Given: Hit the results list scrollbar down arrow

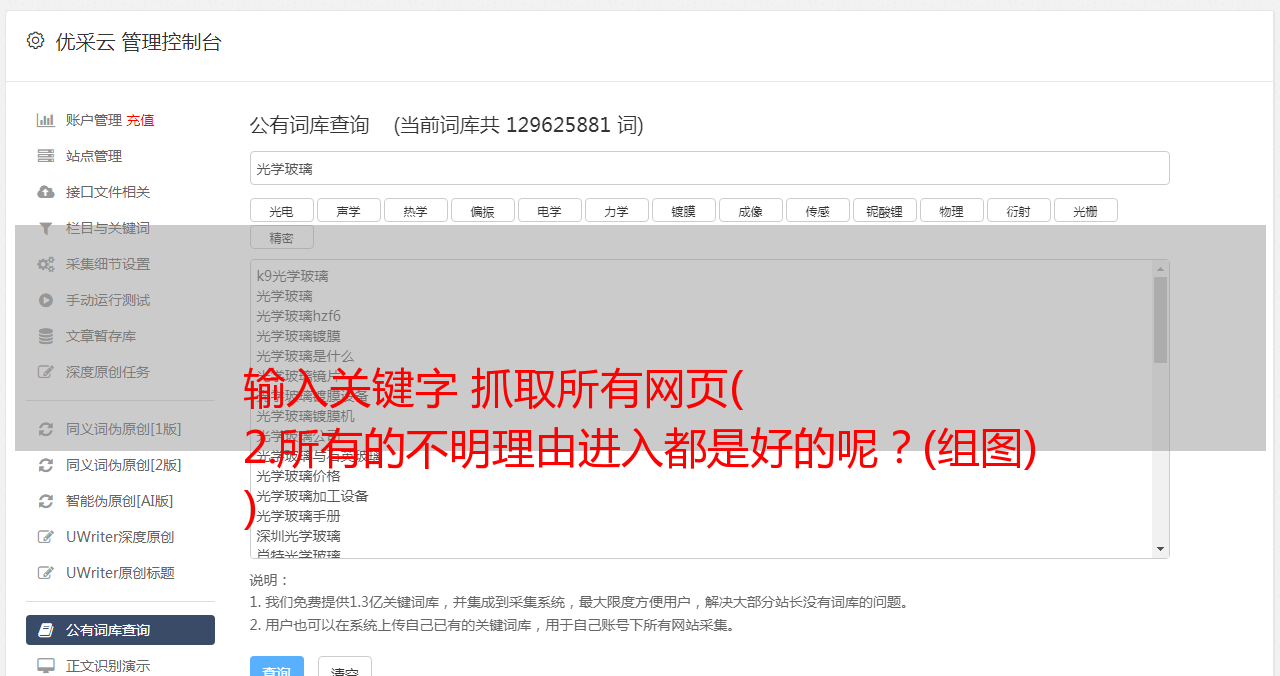Looking at the screenshot, I should 1161,549.
